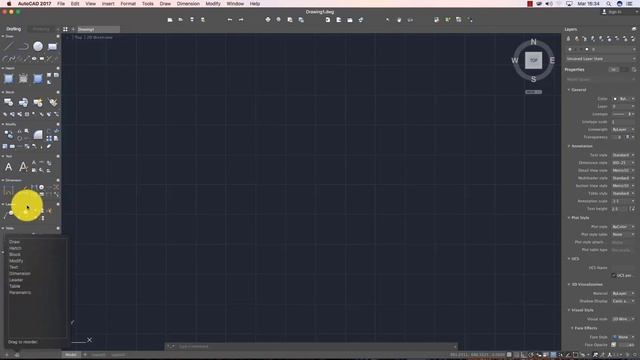Create a new drawing from toolbar

170,20
